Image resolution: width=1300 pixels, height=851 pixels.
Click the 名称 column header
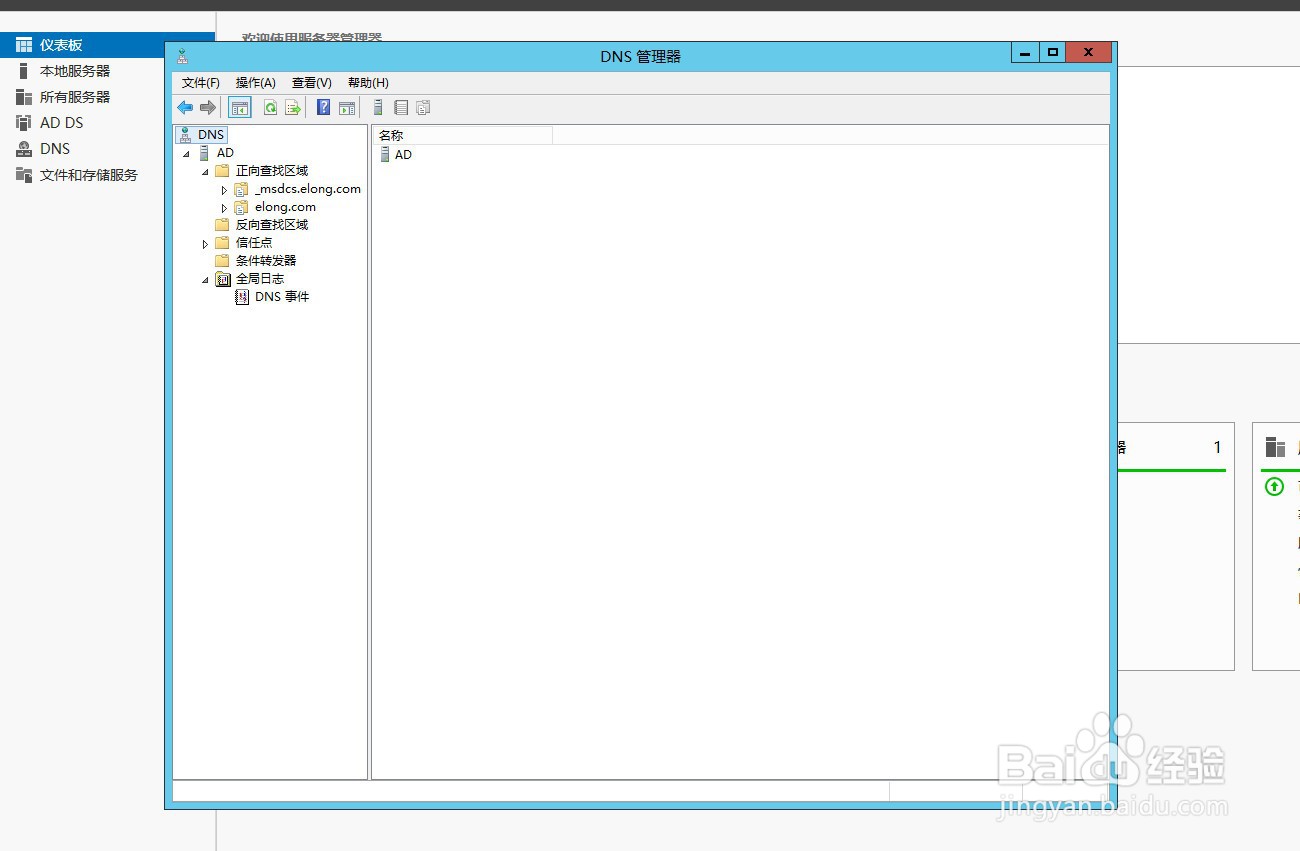point(463,135)
